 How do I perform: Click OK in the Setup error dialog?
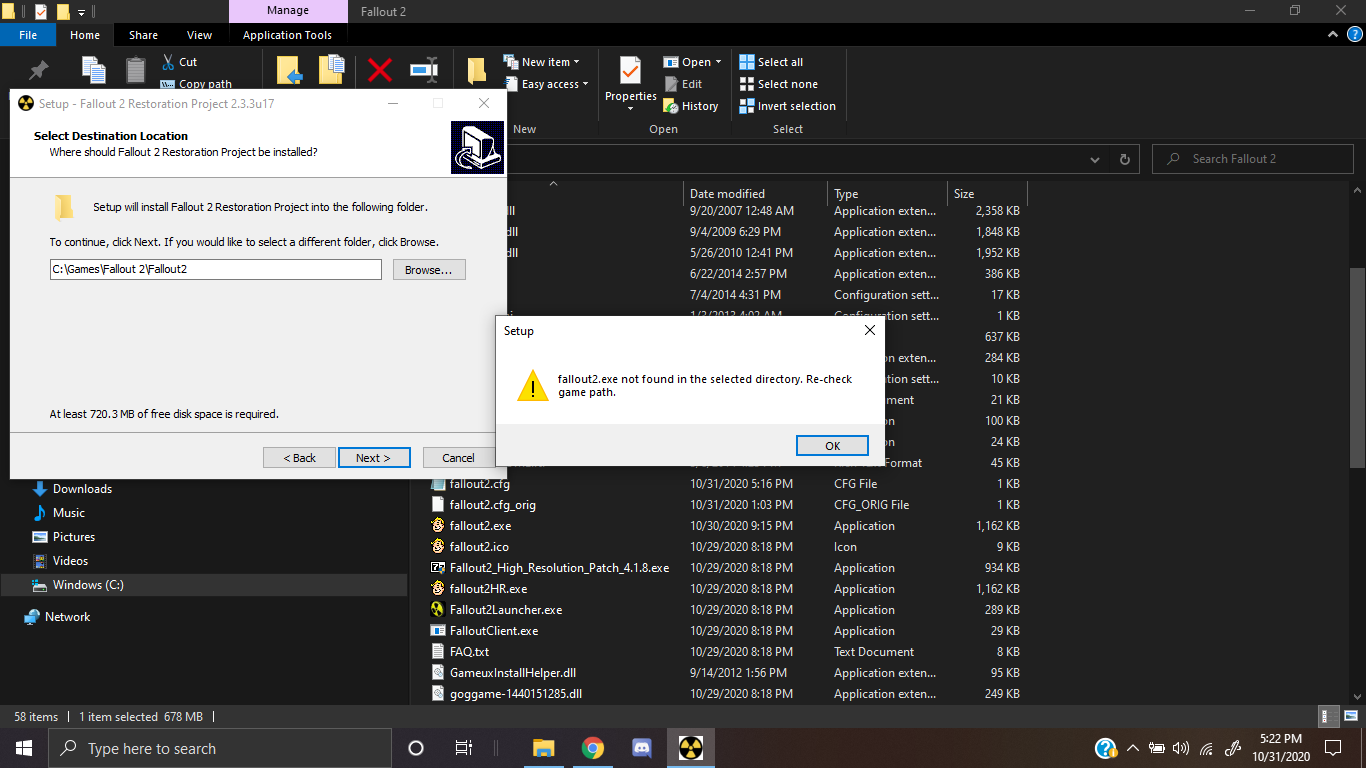click(x=832, y=446)
